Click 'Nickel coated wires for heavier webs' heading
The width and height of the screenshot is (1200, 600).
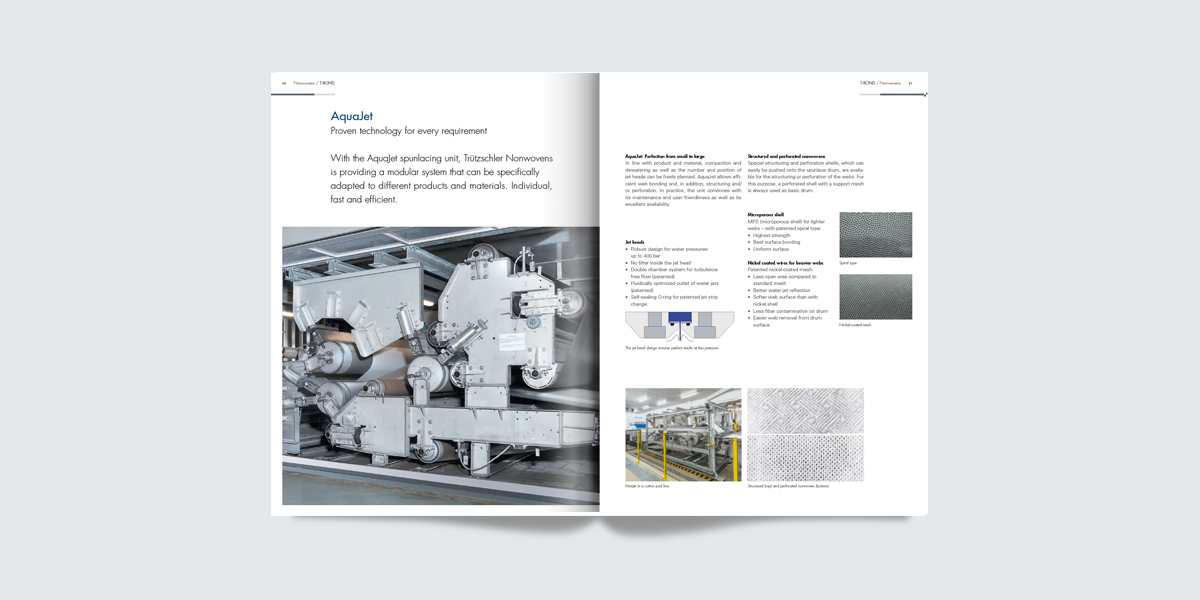785,263
